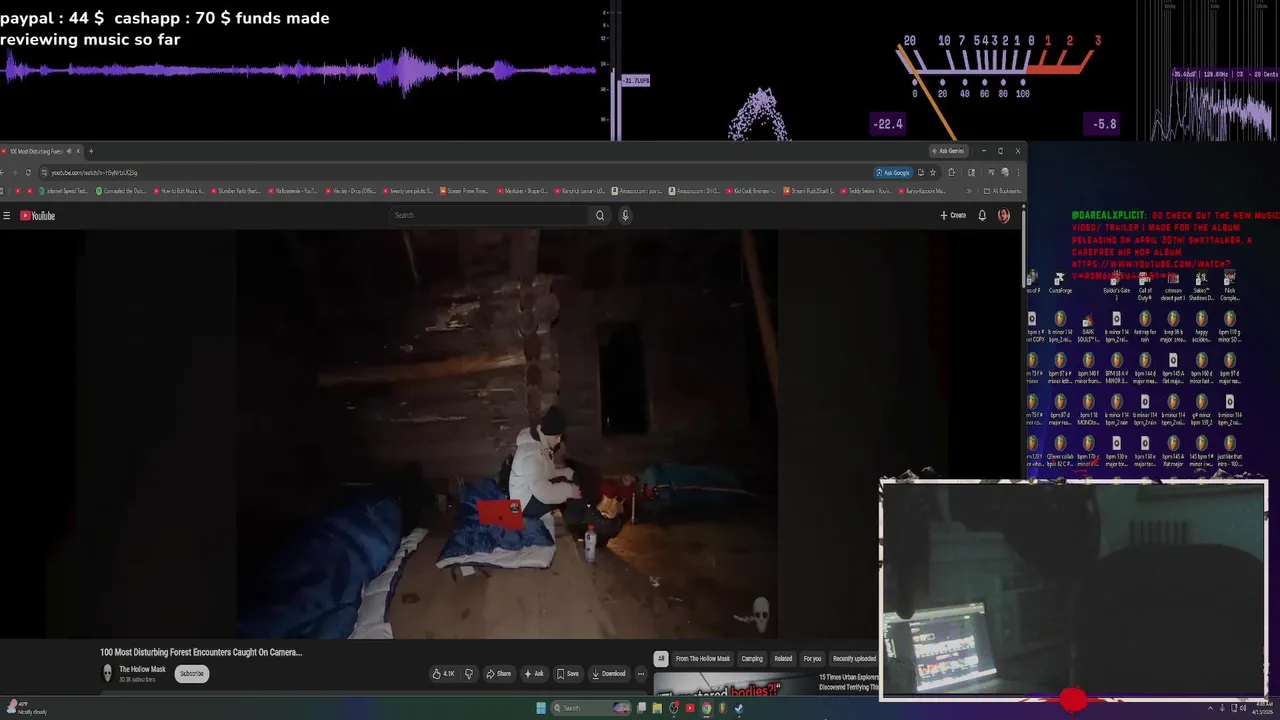Screen dimensions: 1280x720
Task: Open fast rap for rain project
Action: pos(1145,326)
